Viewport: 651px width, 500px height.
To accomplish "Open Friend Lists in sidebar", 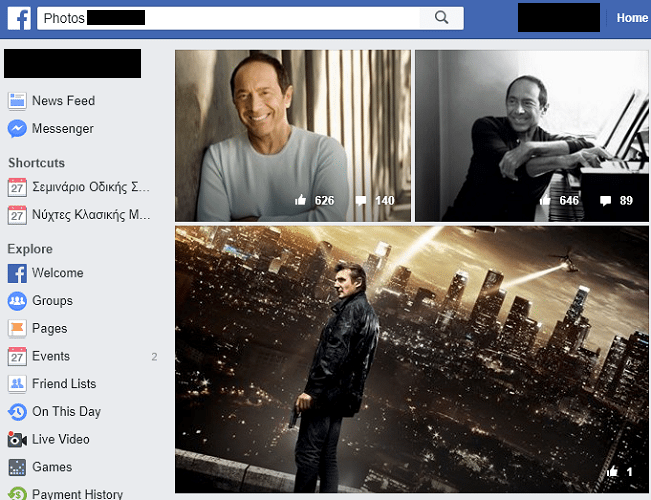I will pyautogui.click(x=64, y=384).
